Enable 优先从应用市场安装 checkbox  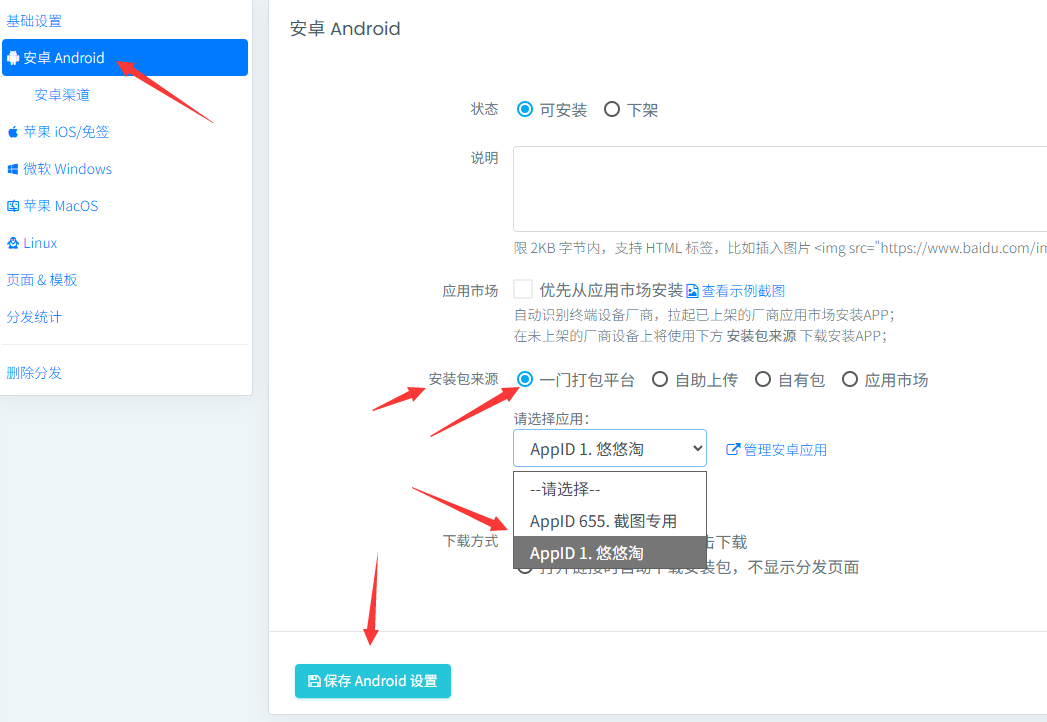pyautogui.click(x=523, y=290)
